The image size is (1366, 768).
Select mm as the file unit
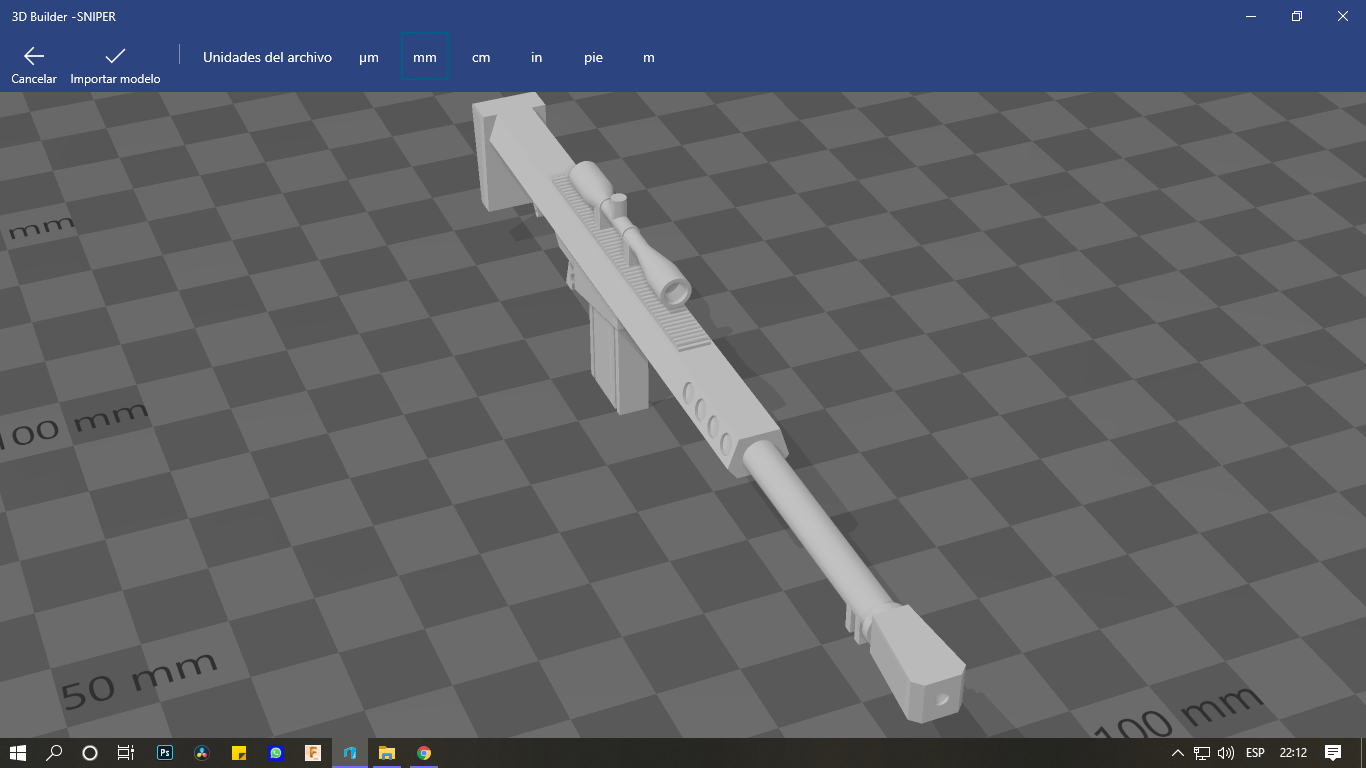pyautogui.click(x=424, y=57)
